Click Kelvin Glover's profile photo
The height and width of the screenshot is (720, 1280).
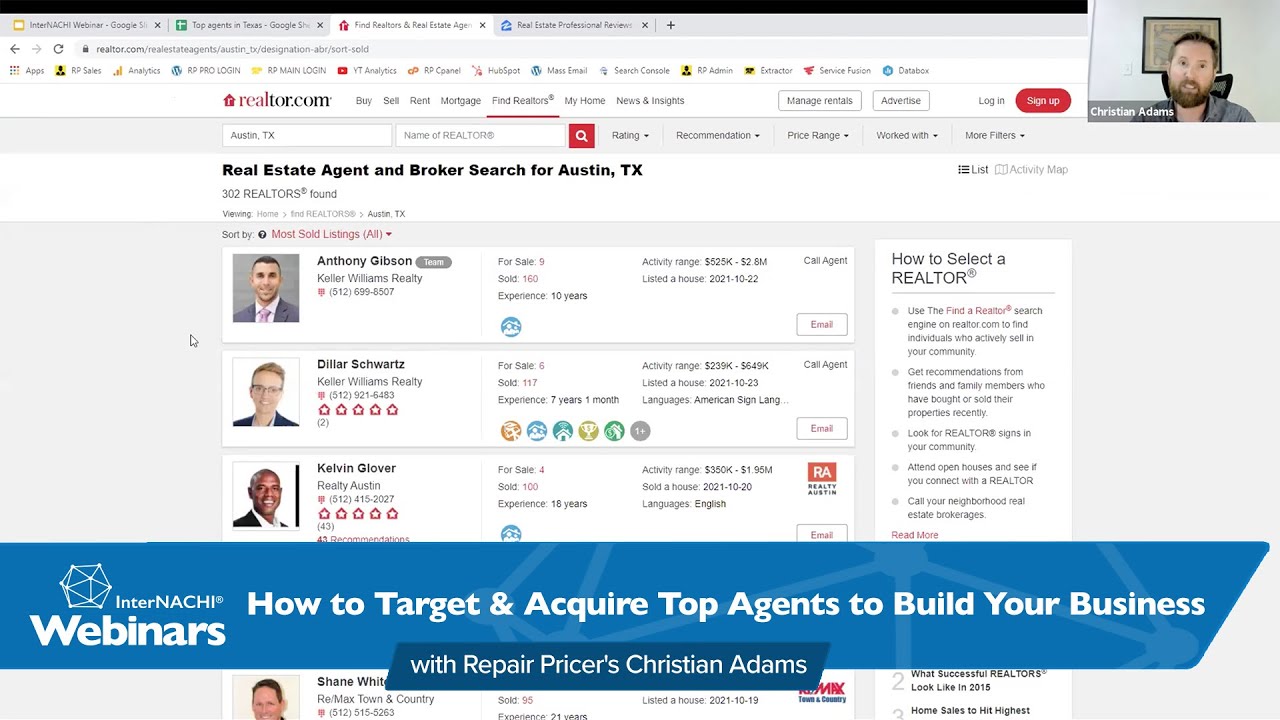[266, 495]
